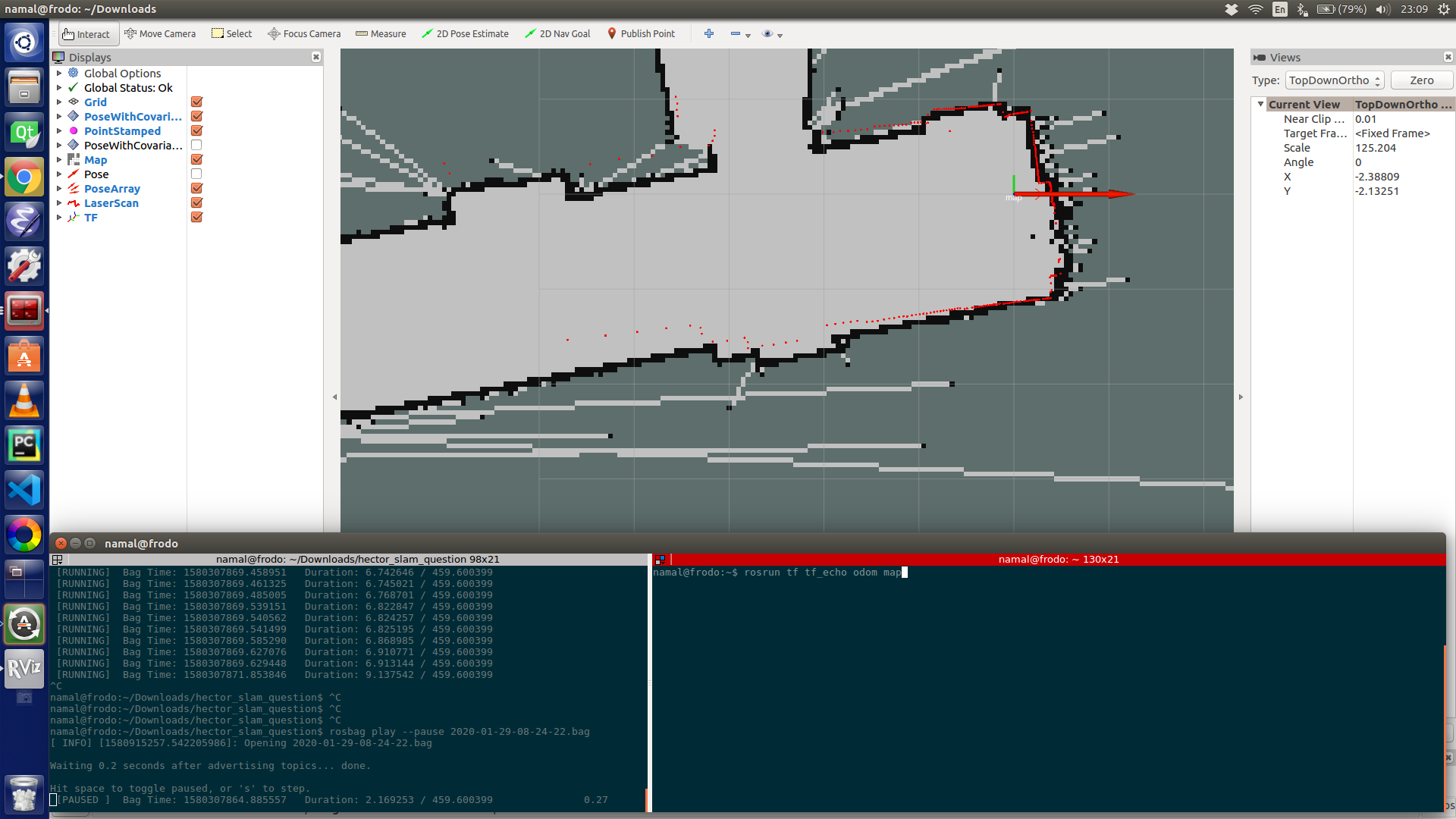Open the view Type dropdown TopDownOrtho

click(1335, 80)
